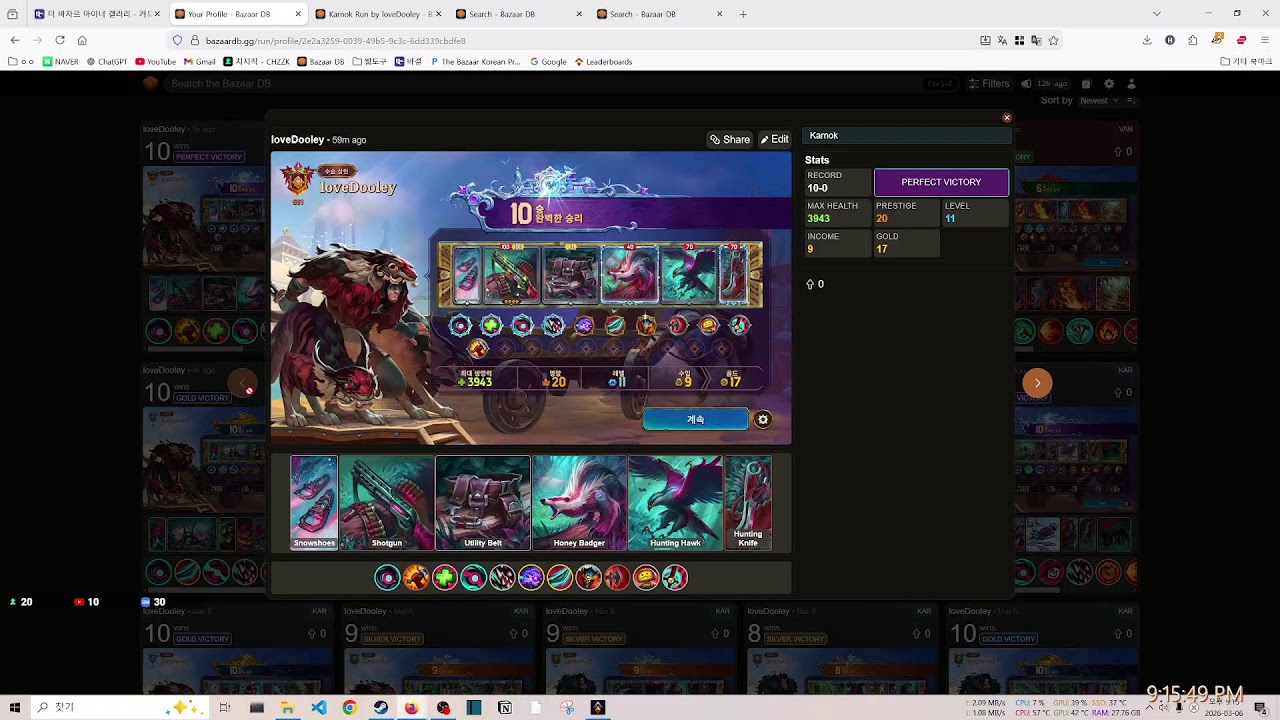Open the Gmail bookmark
Viewport: 1280px width, 720px height.
click(x=200, y=62)
